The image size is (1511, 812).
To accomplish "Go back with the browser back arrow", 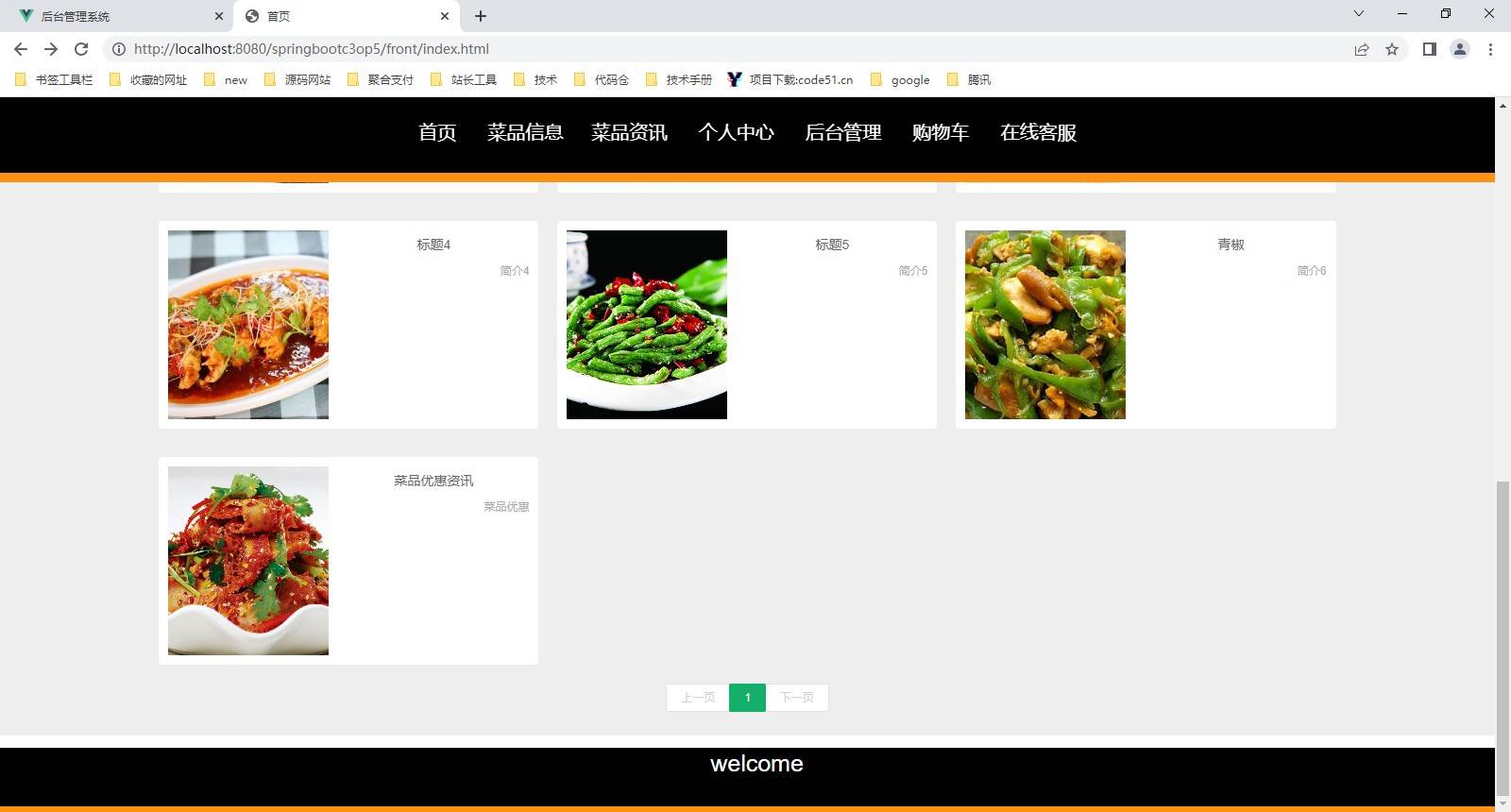I will pyautogui.click(x=21, y=49).
